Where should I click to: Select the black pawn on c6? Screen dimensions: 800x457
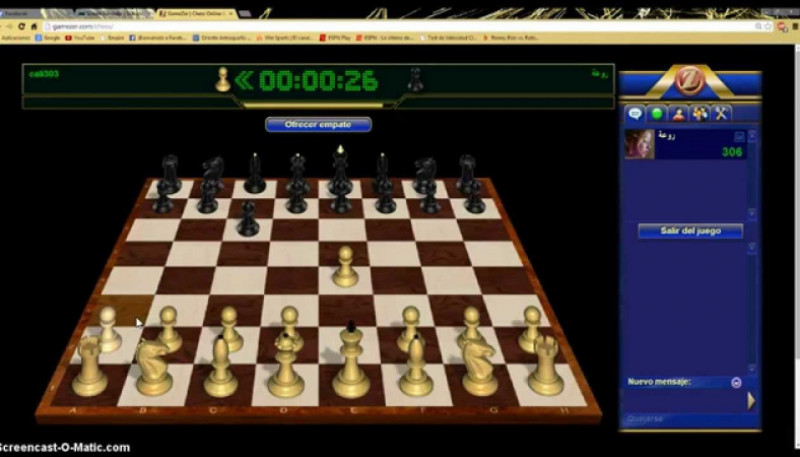click(248, 219)
